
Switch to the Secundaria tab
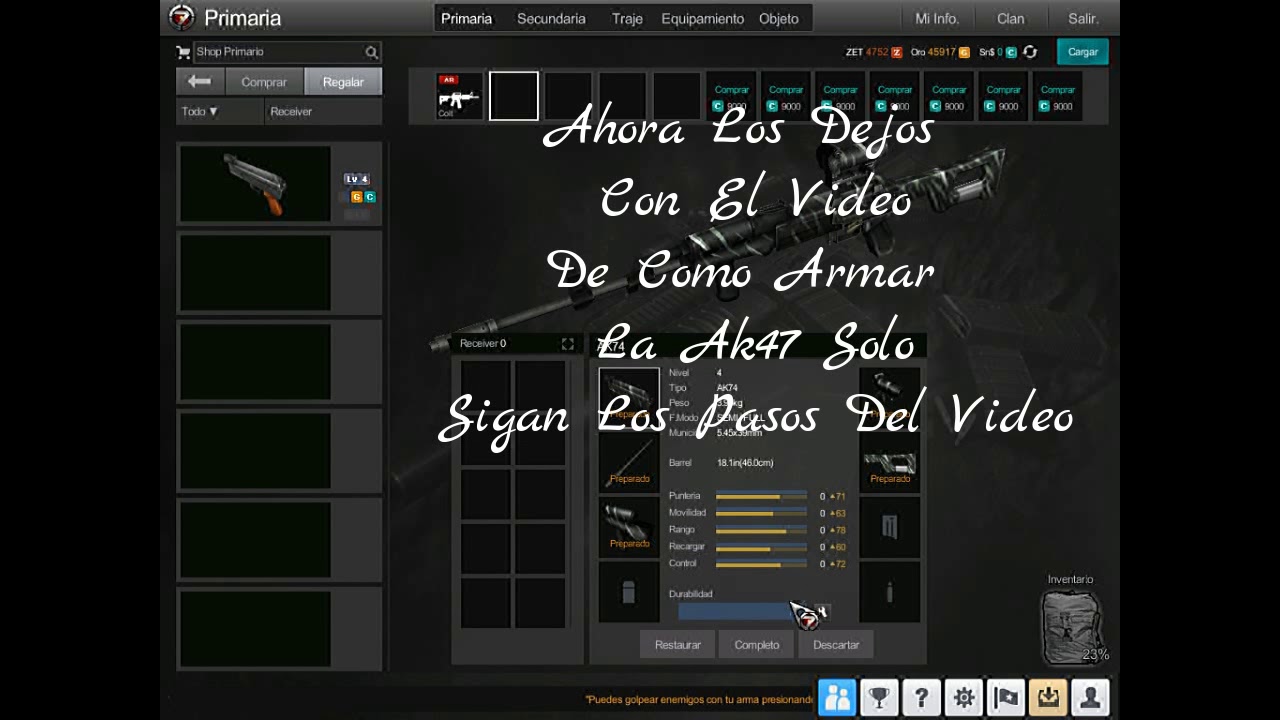click(x=551, y=19)
